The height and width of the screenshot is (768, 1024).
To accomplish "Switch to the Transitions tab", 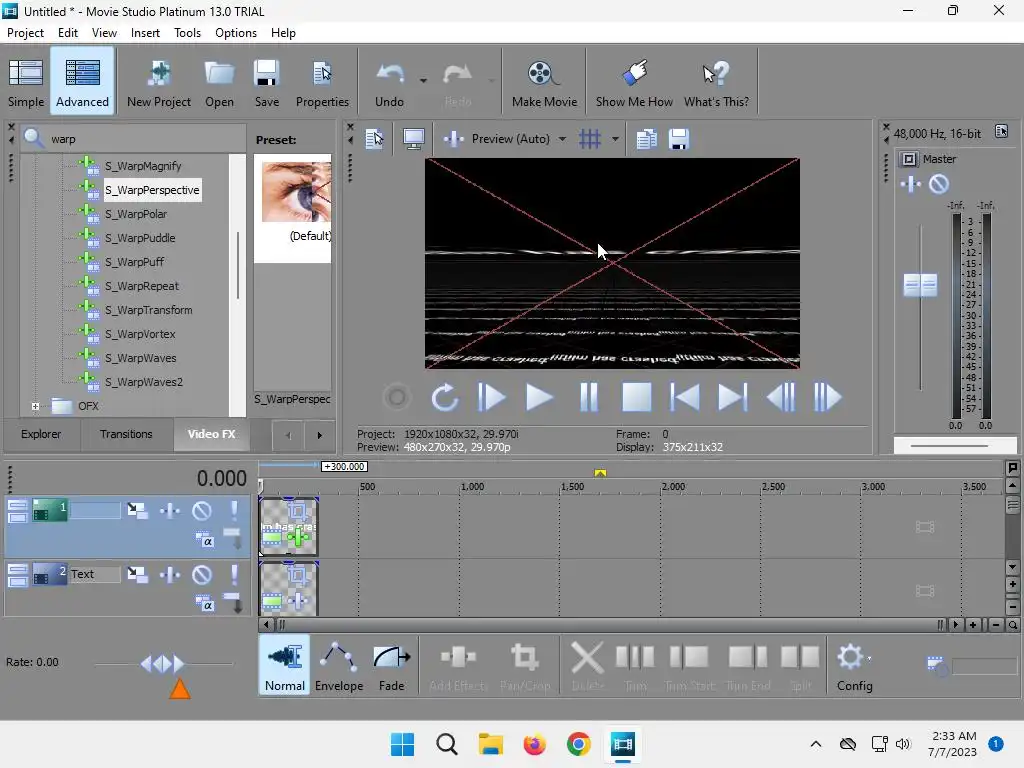I will [126, 434].
